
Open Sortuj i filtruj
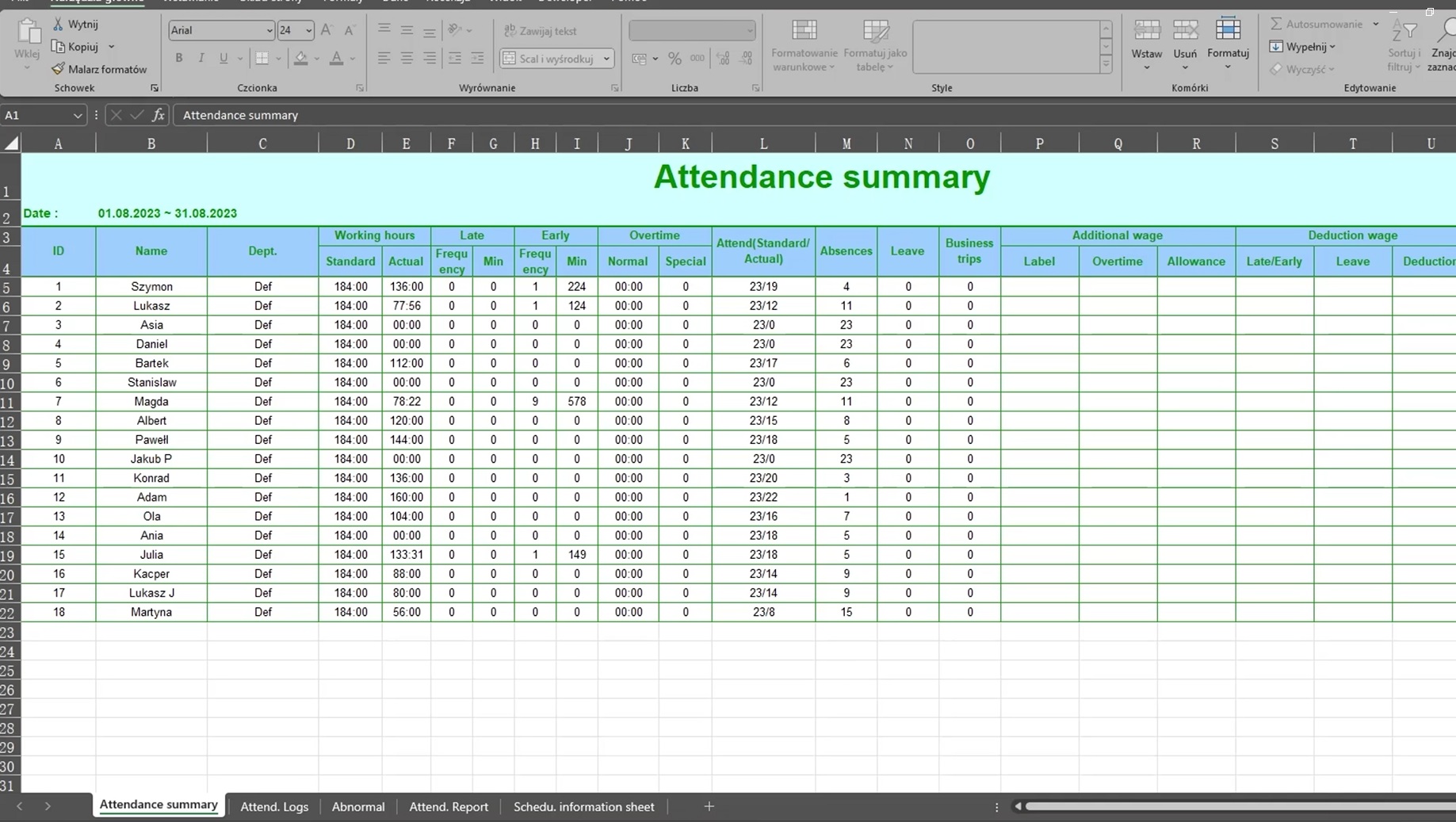pyautogui.click(x=1404, y=45)
